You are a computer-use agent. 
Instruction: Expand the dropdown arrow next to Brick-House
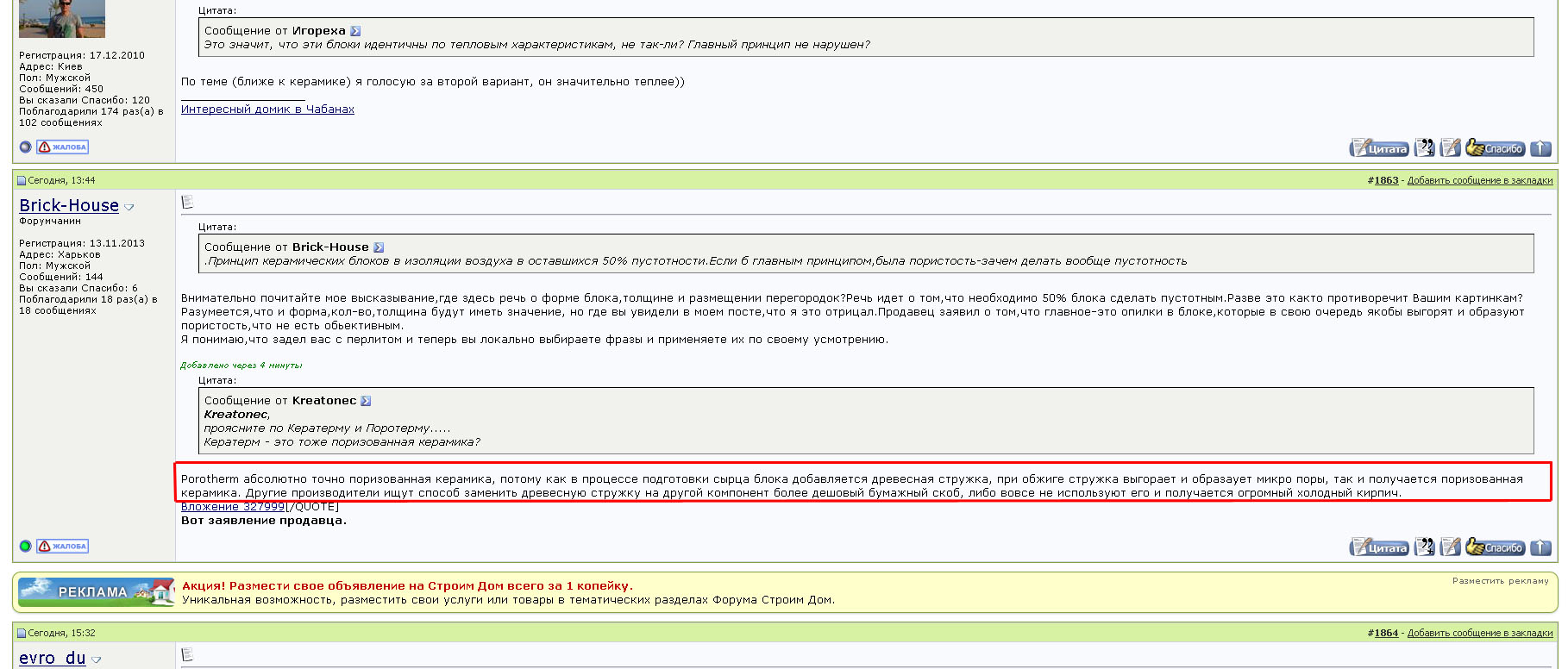tap(129, 208)
